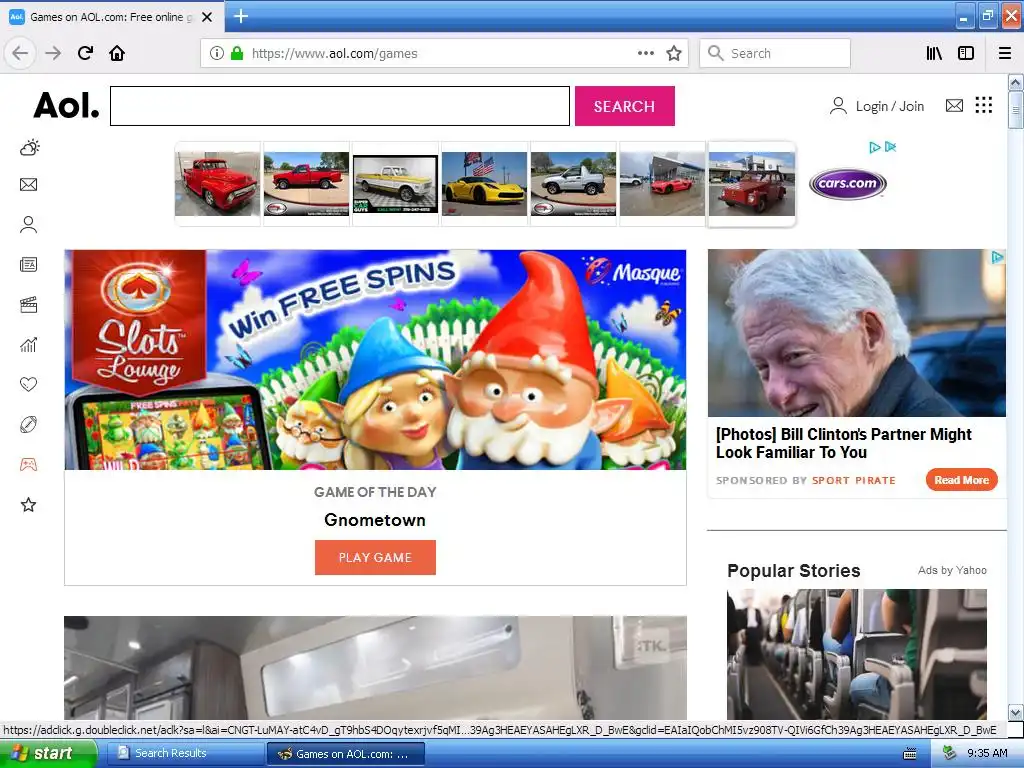Open Sports football icon in sidebar
Viewport: 1024px width, 768px height.
pyautogui.click(x=28, y=424)
